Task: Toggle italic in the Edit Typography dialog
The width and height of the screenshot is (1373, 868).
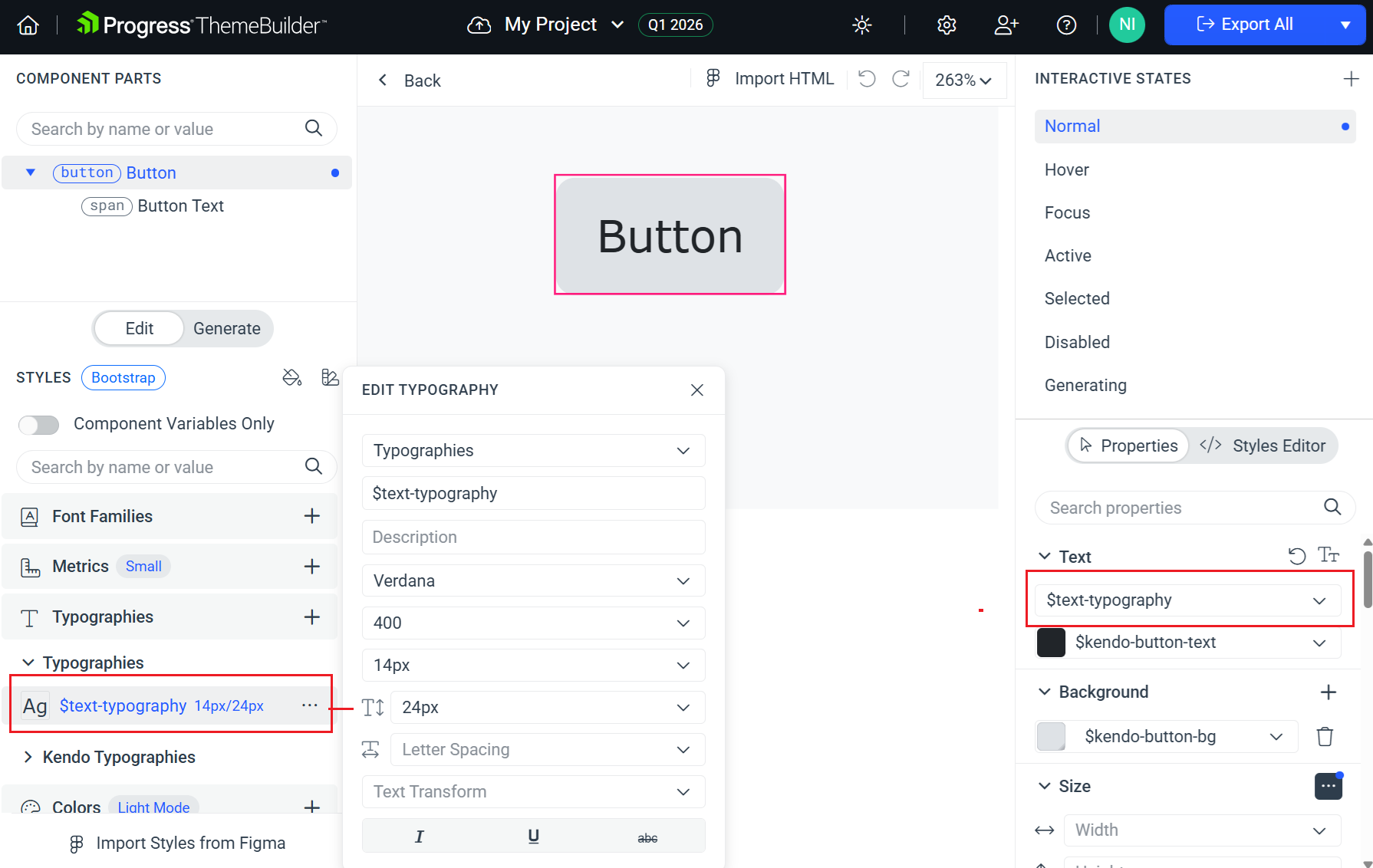Action: (x=419, y=836)
